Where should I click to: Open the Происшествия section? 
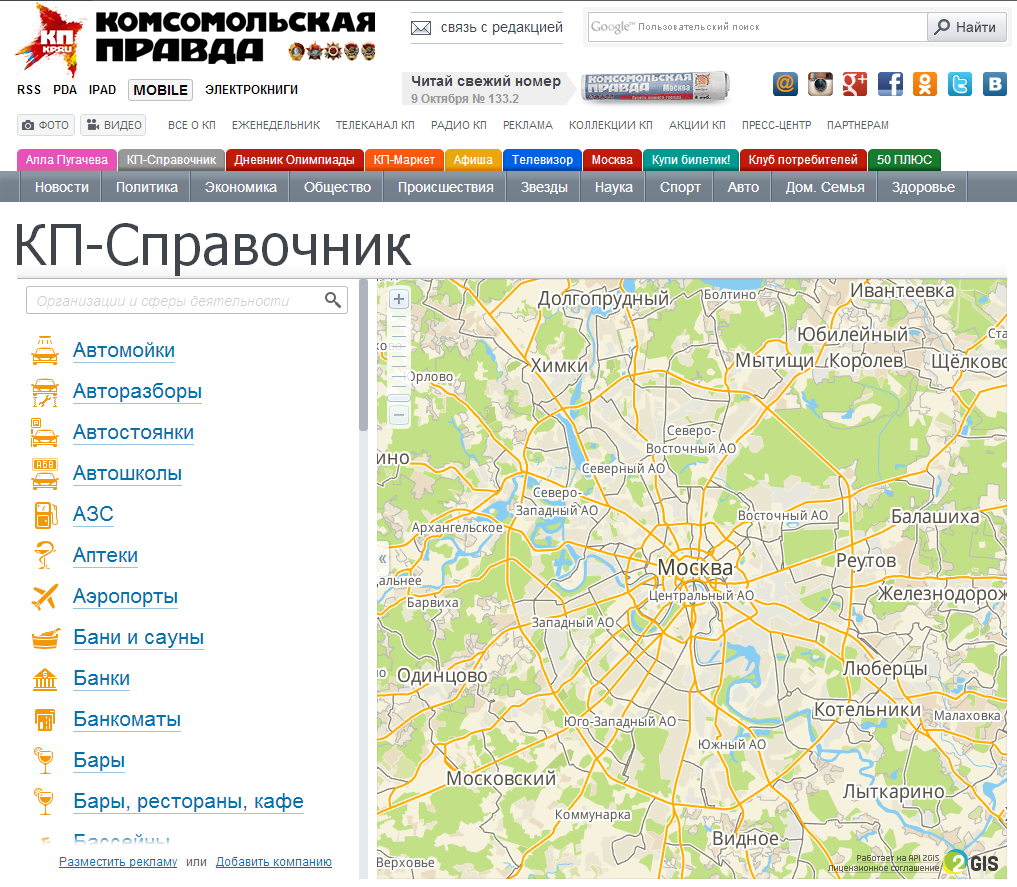click(x=446, y=187)
